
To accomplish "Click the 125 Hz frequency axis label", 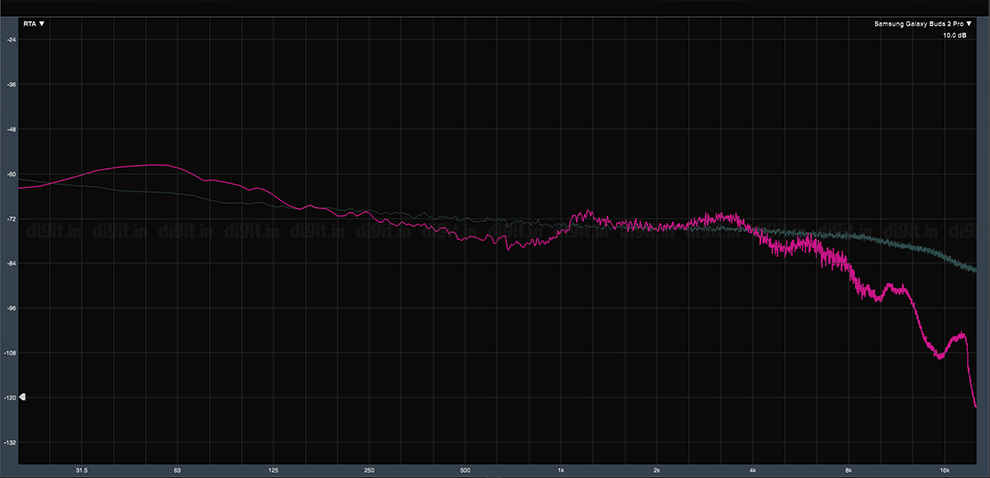I will pyautogui.click(x=273, y=470).
